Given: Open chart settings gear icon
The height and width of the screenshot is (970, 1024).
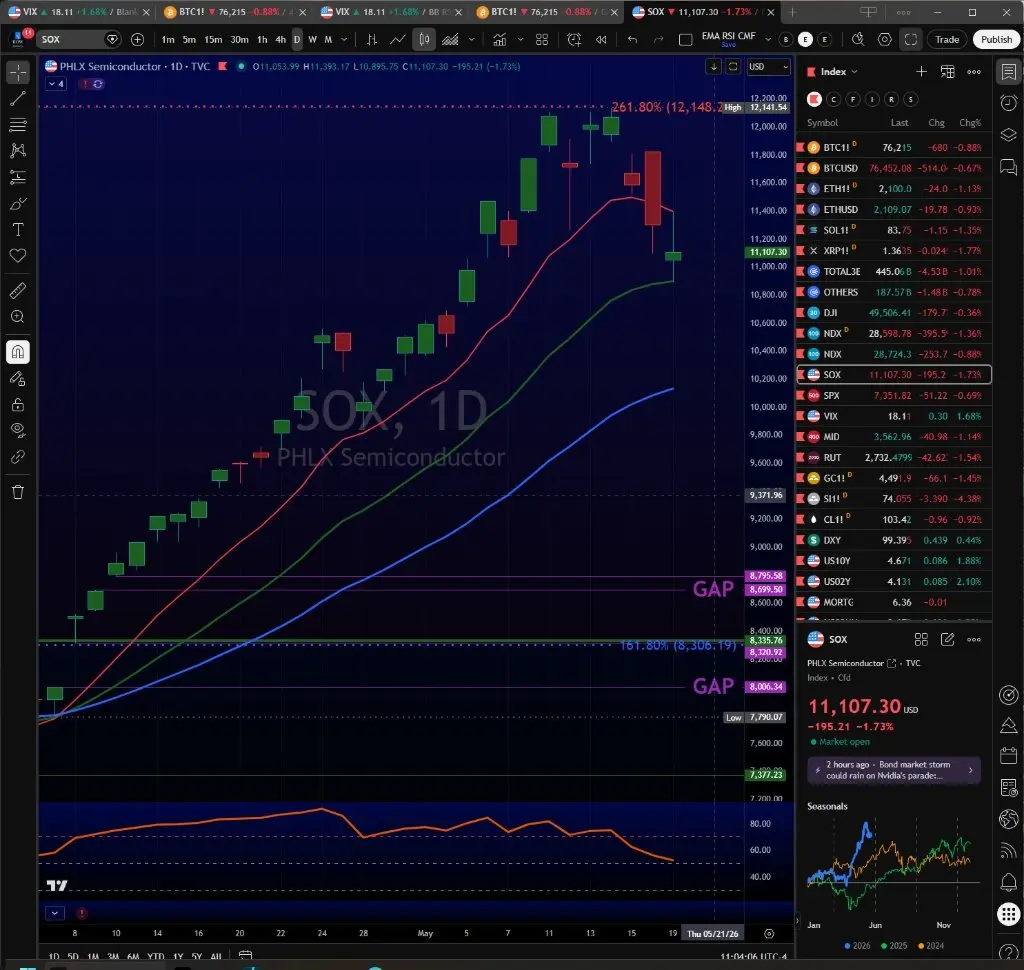Looking at the screenshot, I should [884, 40].
